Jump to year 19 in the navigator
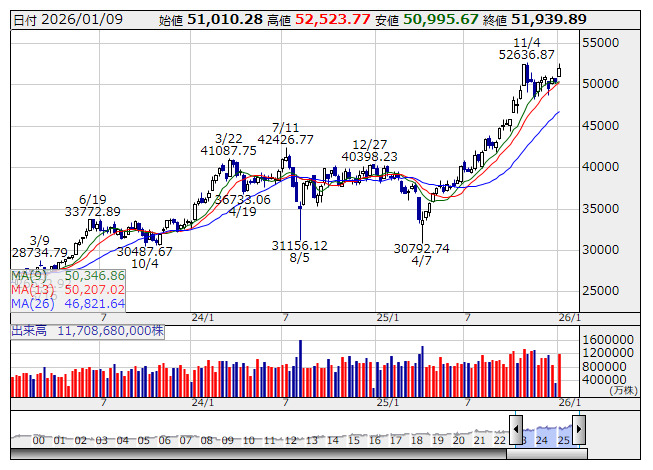This screenshot has width=653, height=470. 438,440
